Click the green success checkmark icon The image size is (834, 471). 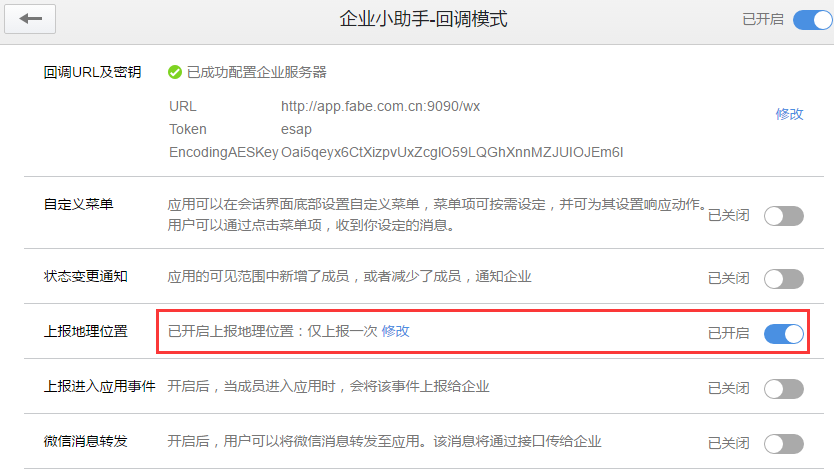coord(175,72)
